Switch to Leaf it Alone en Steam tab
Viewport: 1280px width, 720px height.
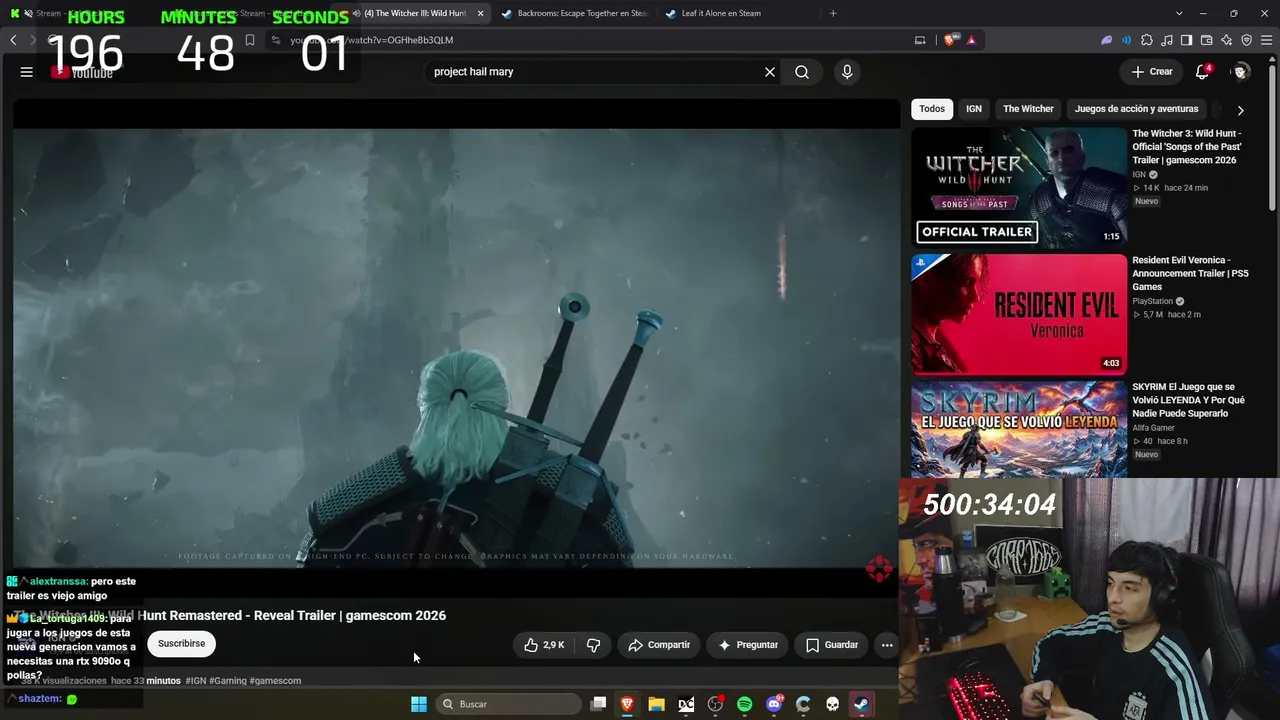pos(737,13)
